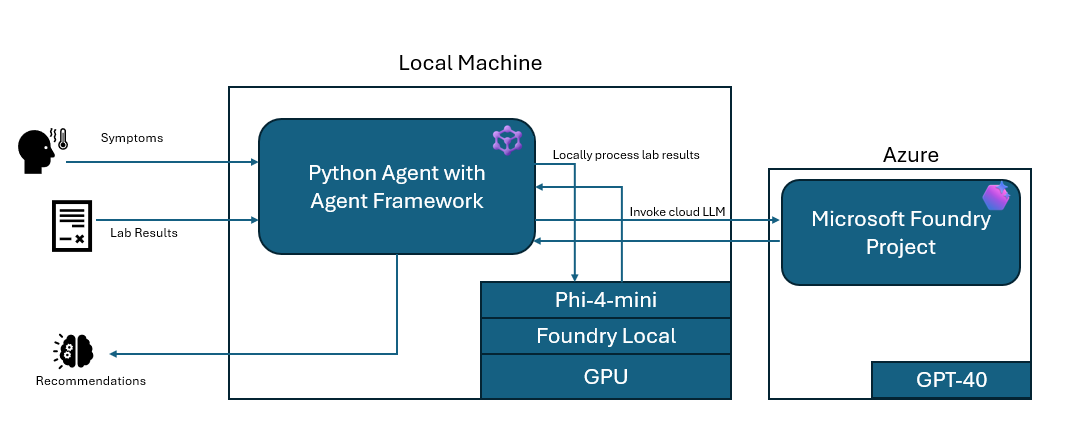Click the GPT-4o block
Image resolution: width=1085 pixels, height=440 pixels.
[x=950, y=380]
